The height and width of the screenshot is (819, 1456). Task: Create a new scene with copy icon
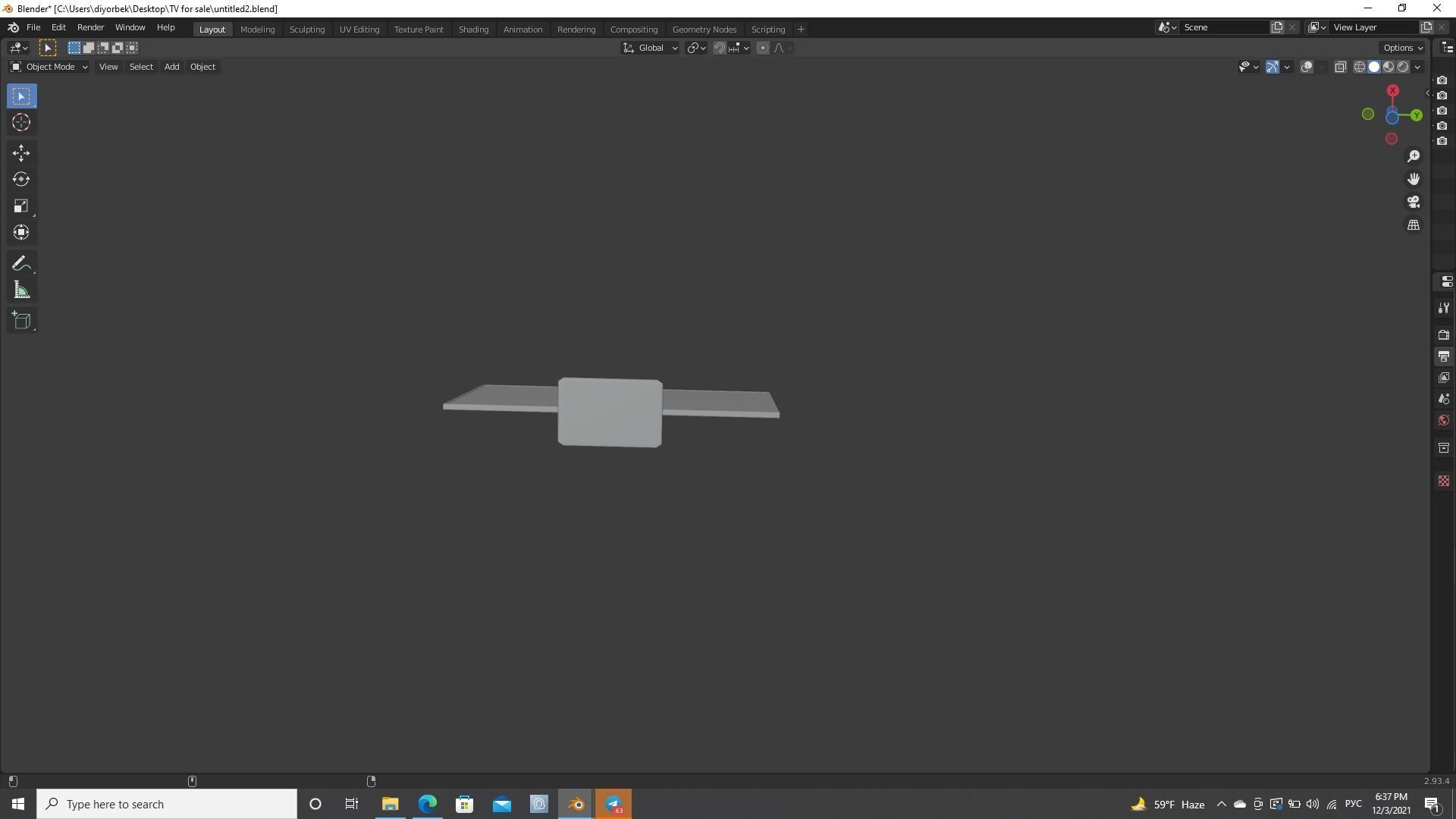[x=1277, y=27]
